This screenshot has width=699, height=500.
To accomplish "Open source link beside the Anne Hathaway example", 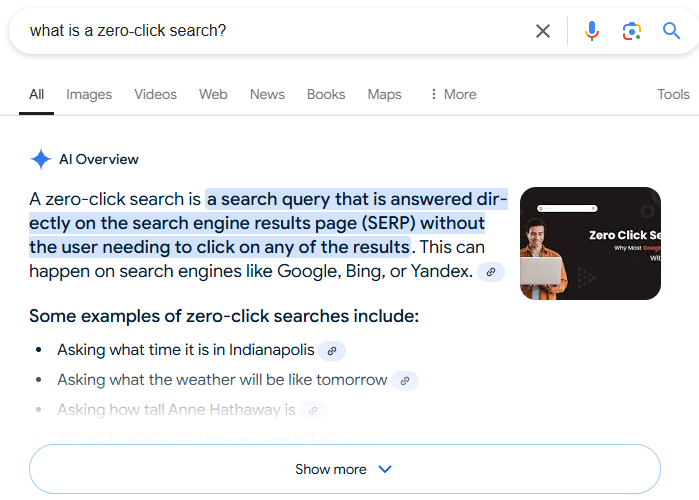I will [313, 410].
